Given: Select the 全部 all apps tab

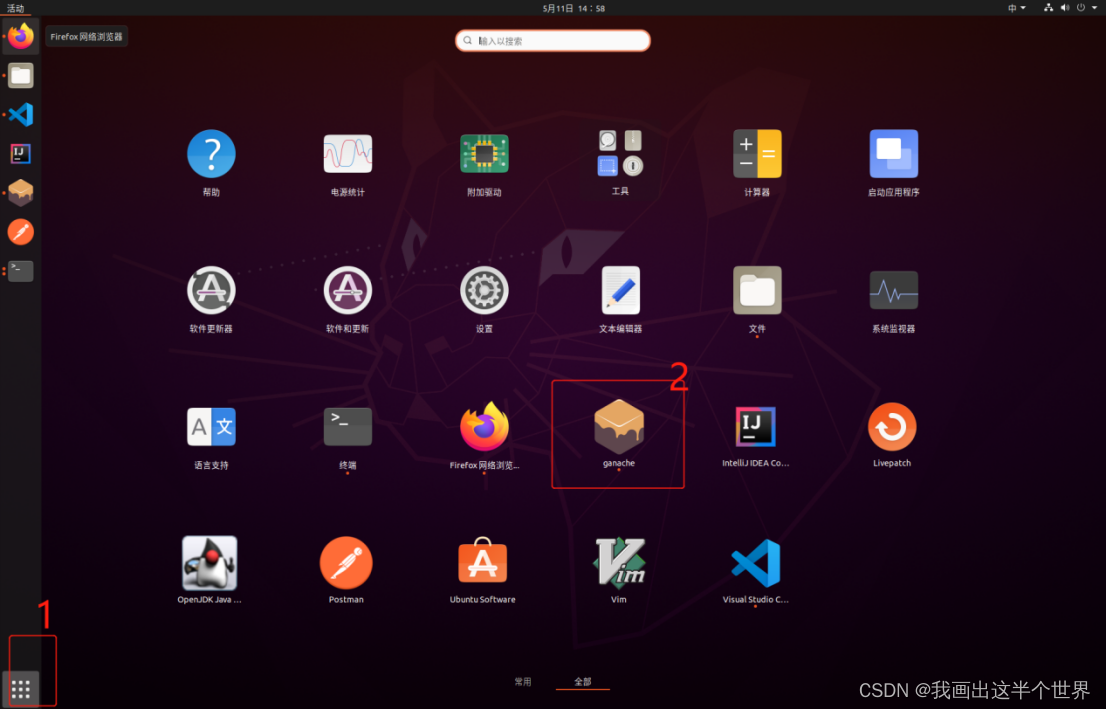Looking at the screenshot, I should [x=583, y=682].
